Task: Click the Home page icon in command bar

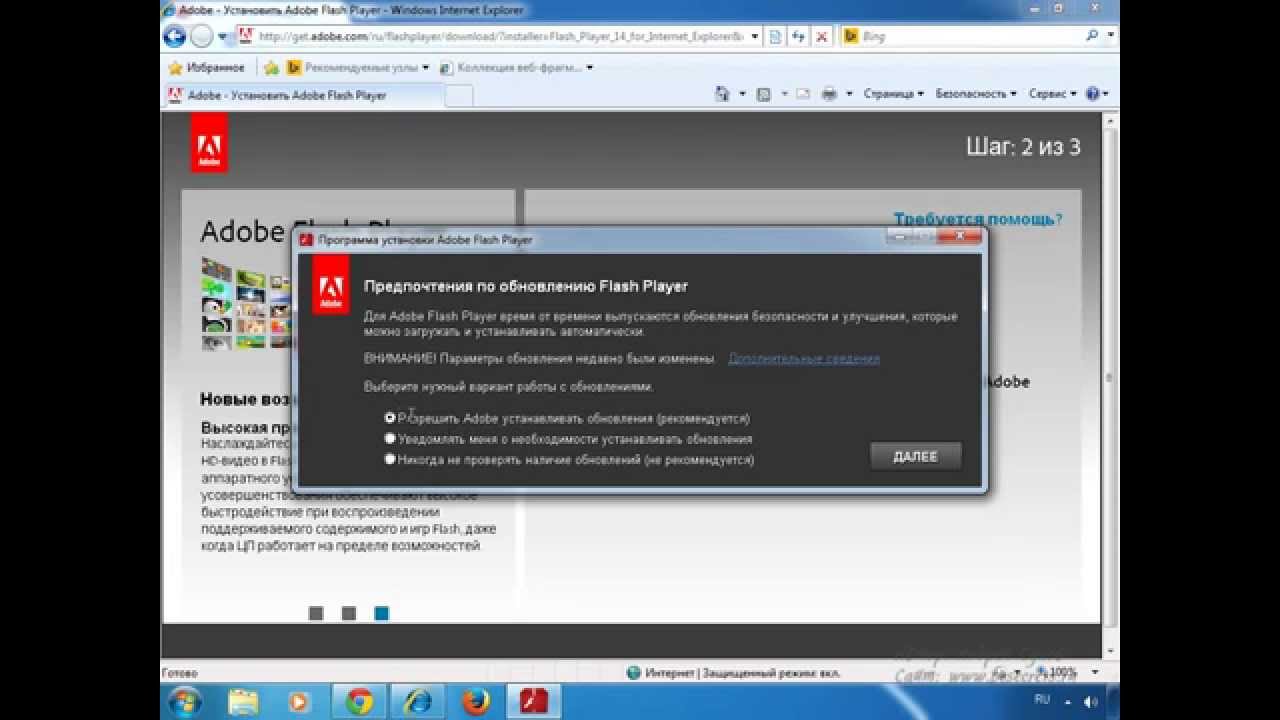Action: 722,94
